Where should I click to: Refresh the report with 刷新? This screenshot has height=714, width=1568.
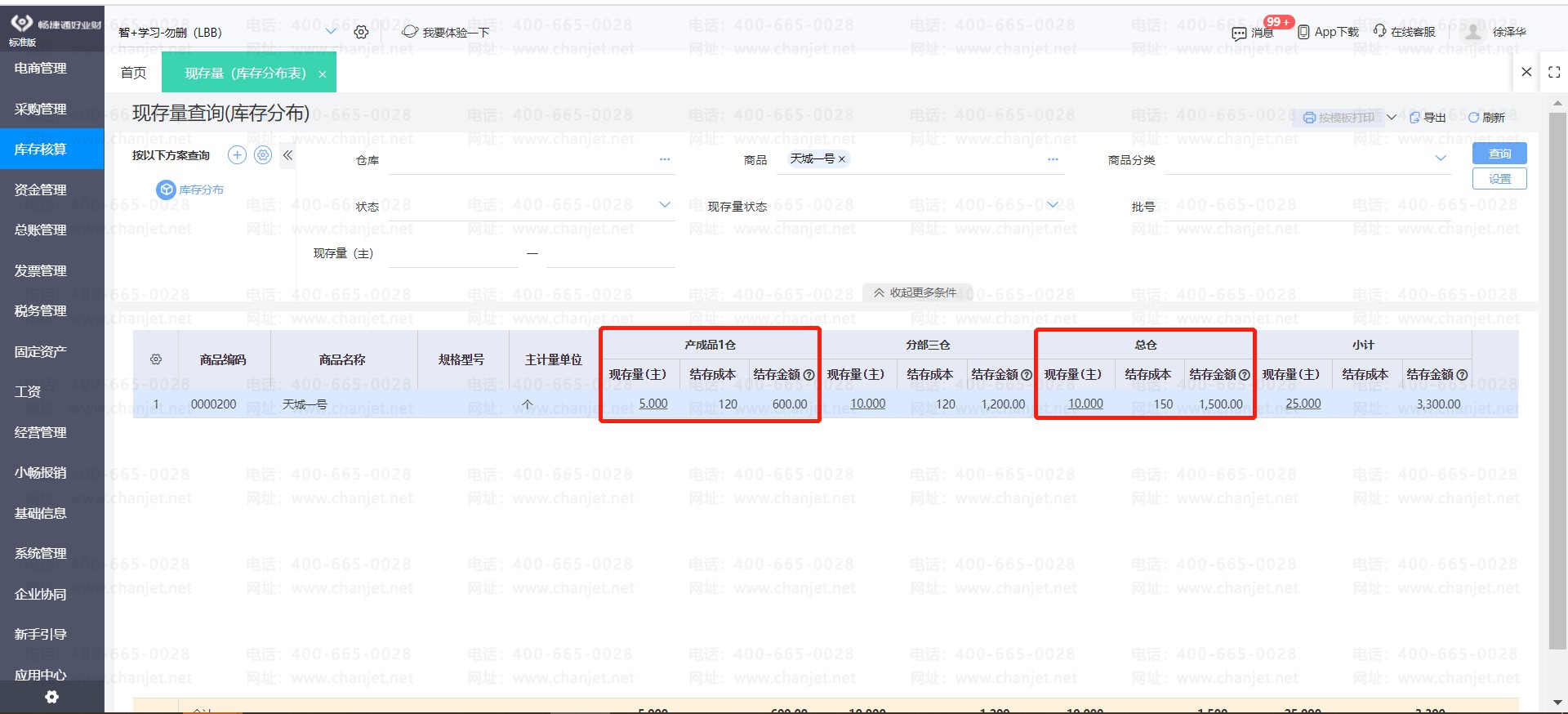click(1486, 118)
